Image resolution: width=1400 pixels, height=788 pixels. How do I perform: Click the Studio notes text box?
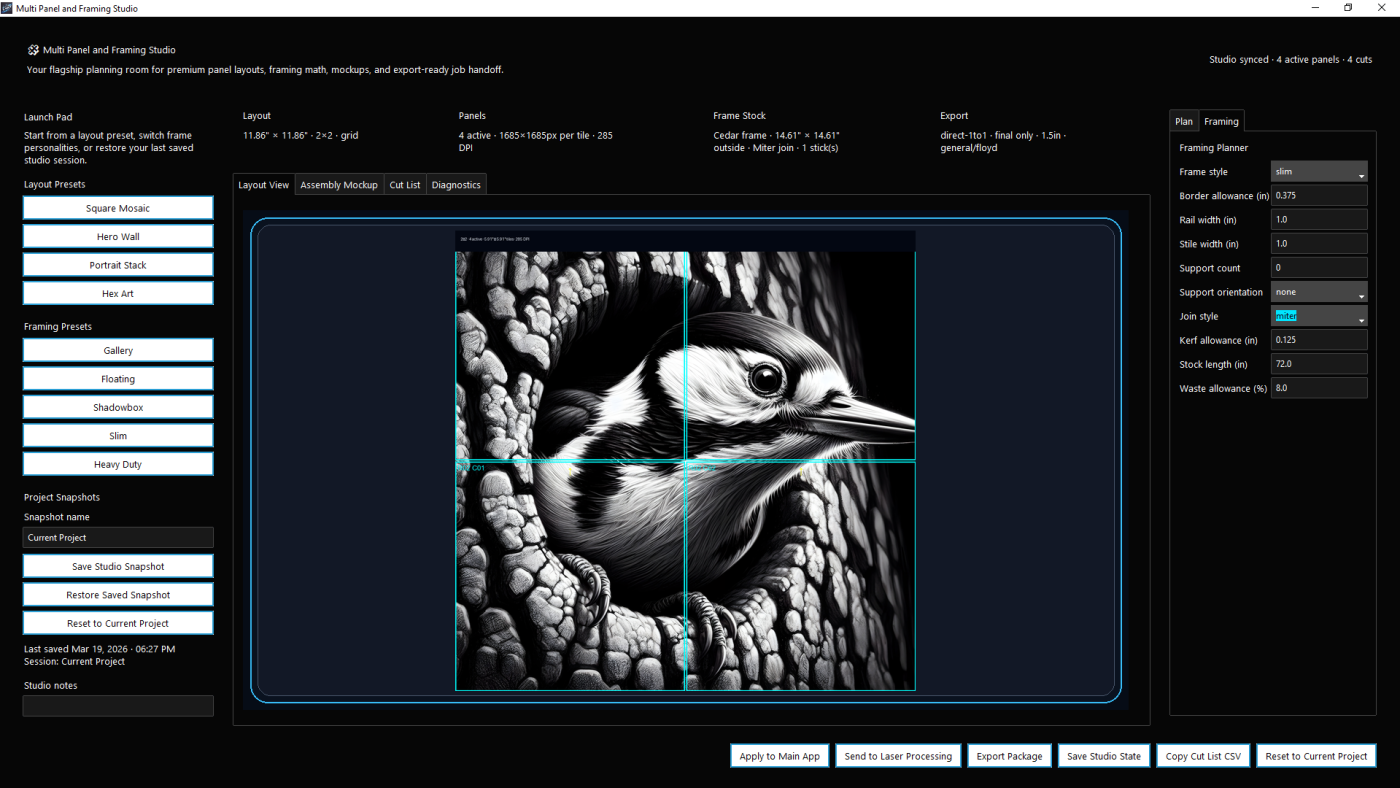(x=118, y=706)
